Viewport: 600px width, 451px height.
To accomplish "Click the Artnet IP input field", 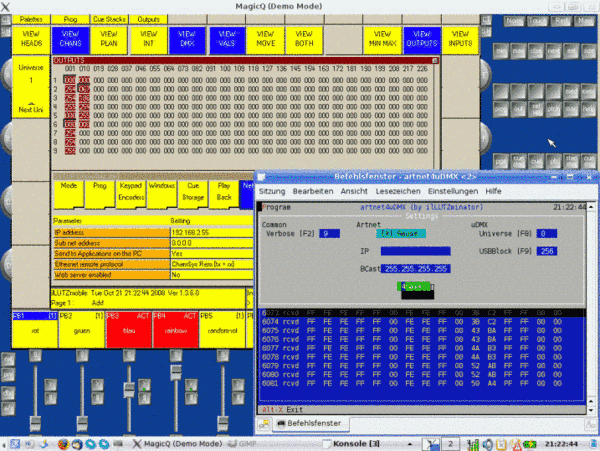I will (416, 251).
